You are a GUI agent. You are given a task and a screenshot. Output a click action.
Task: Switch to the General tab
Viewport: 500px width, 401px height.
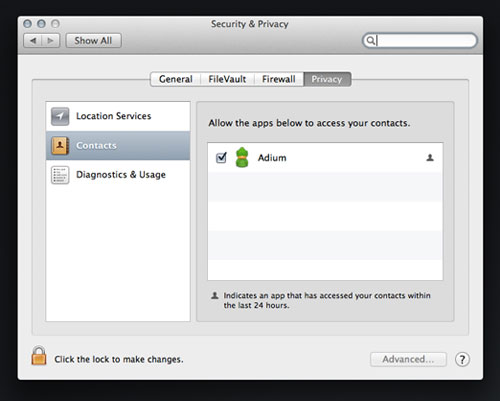pos(176,79)
